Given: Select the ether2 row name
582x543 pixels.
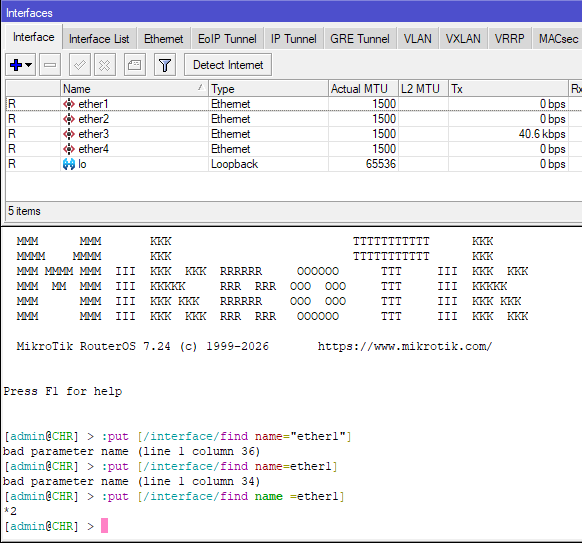Looking at the screenshot, I should point(94,119).
